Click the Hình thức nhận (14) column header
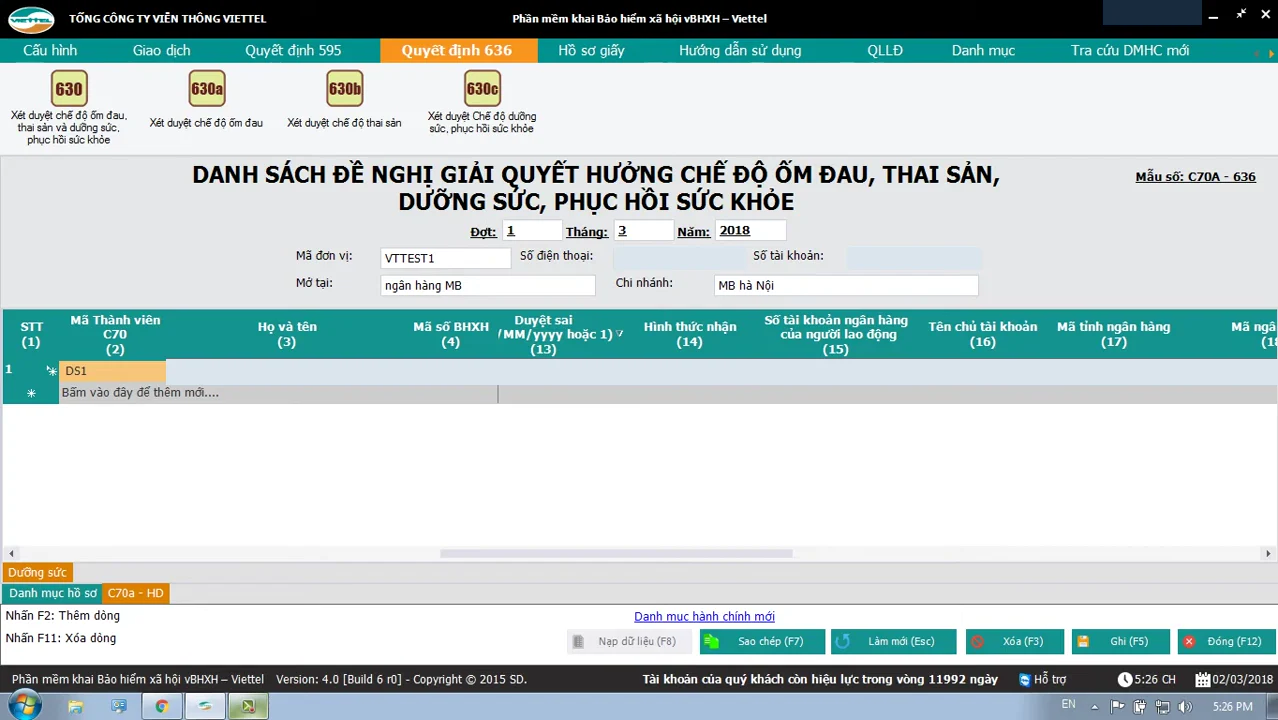The width and height of the screenshot is (1278, 720). tap(690, 334)
